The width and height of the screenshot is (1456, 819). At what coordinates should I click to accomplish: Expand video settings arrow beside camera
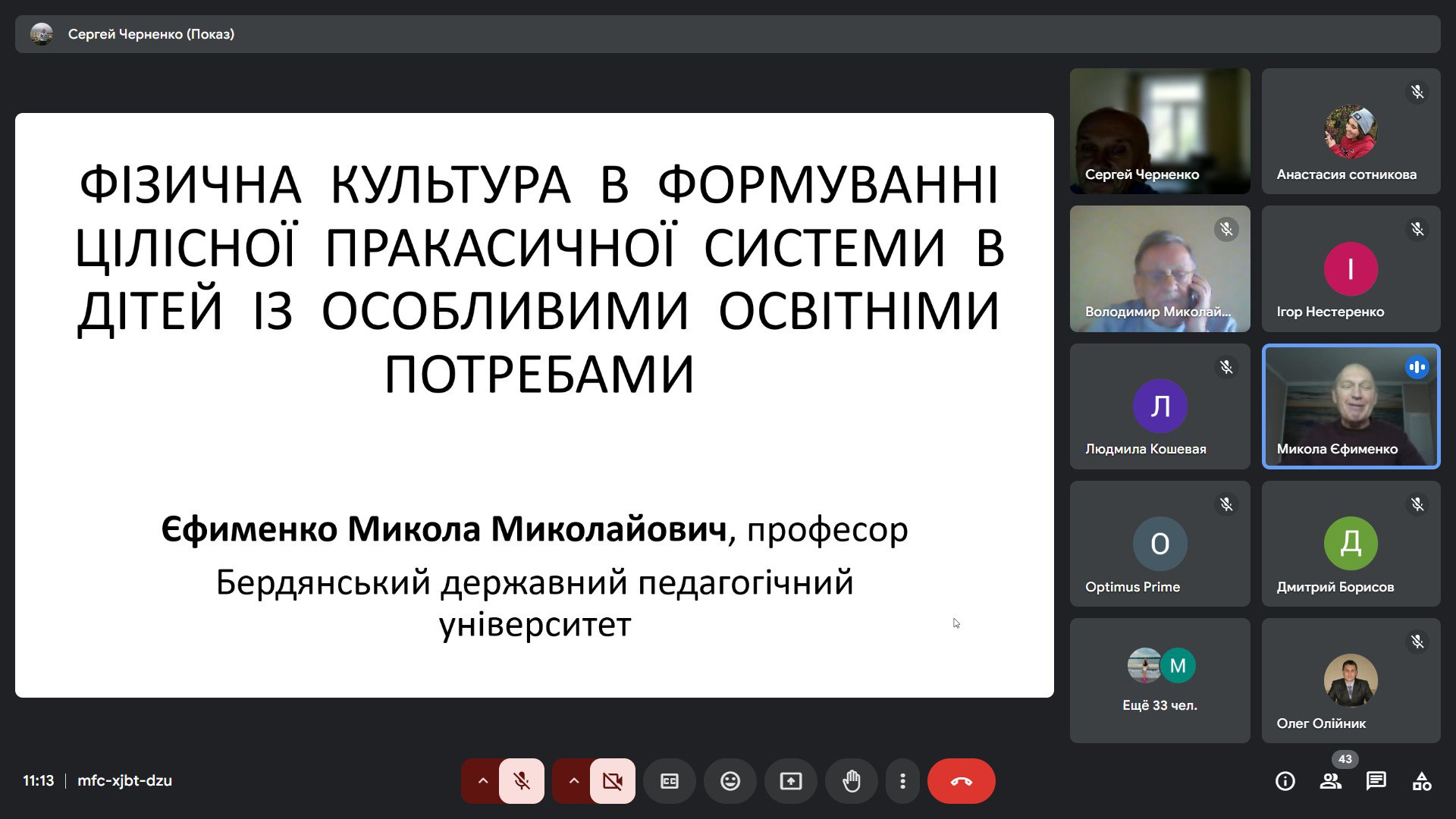click(x=573, y=781)
